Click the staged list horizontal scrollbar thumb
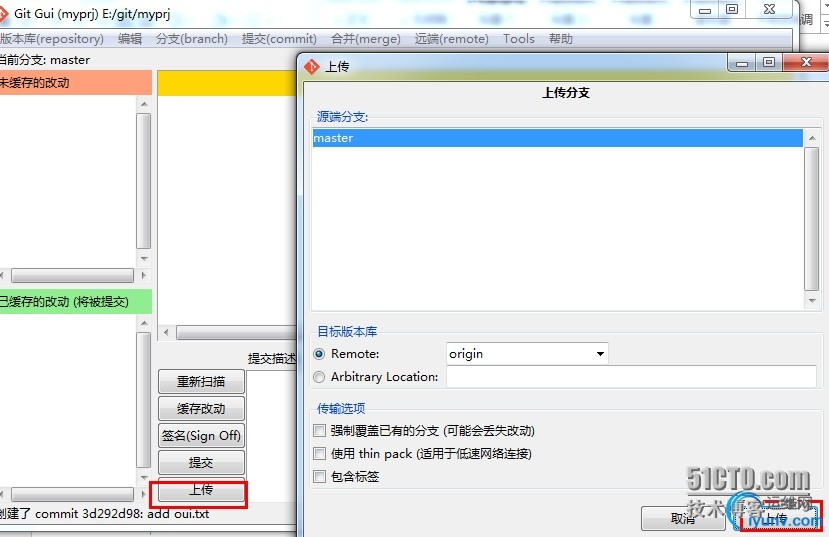 72,495
